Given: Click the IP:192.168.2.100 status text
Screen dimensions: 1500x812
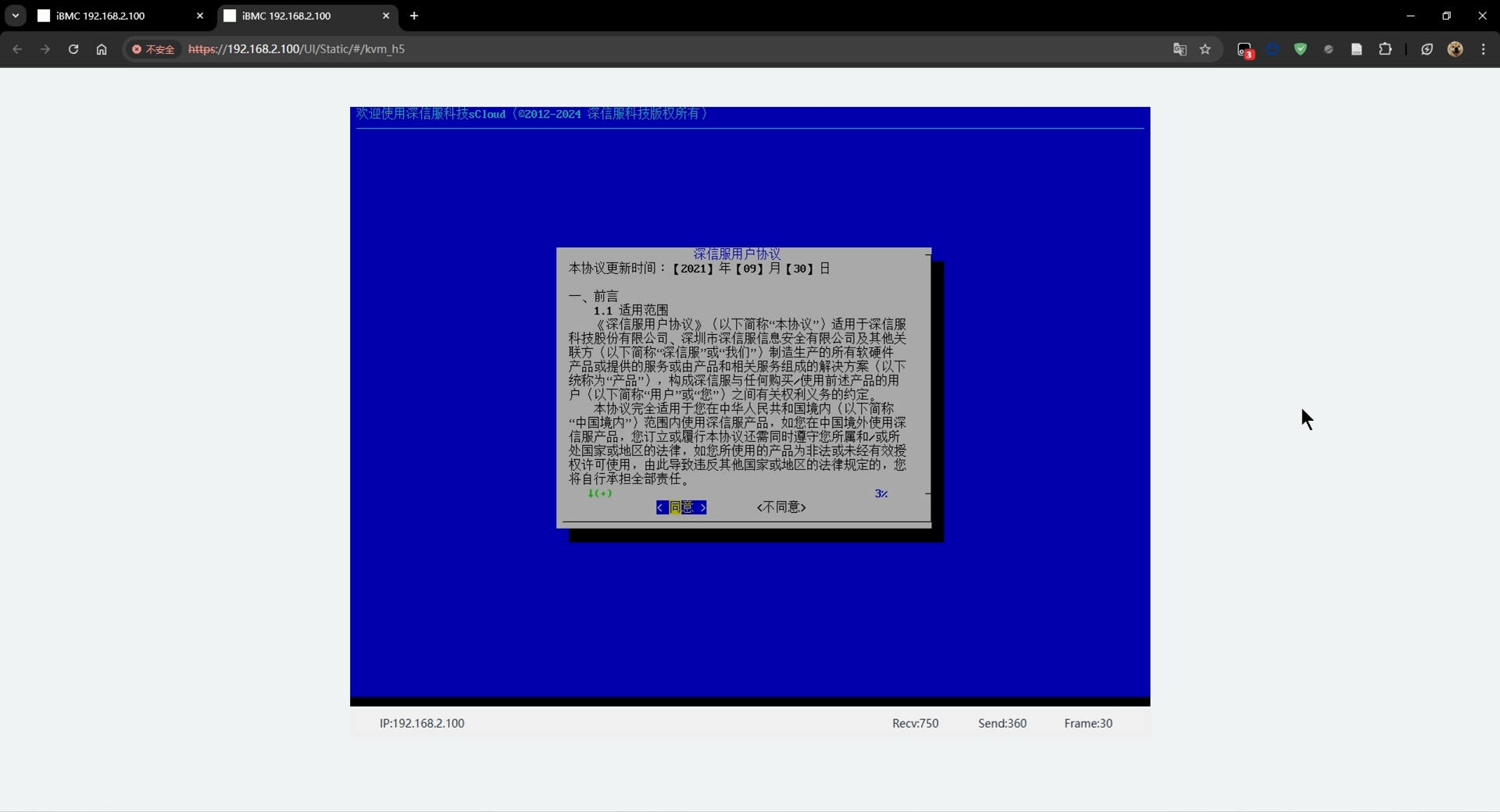Looking at the screenshot, I should click(422, 724).
